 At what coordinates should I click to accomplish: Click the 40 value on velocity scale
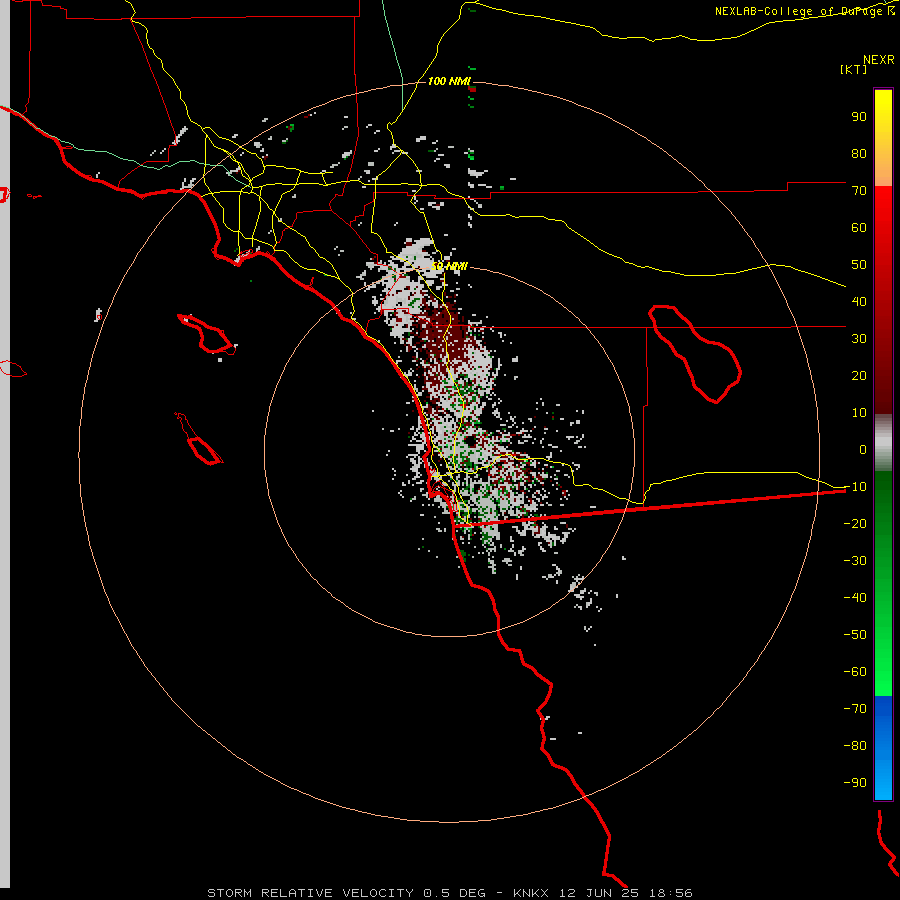point(859,301)
